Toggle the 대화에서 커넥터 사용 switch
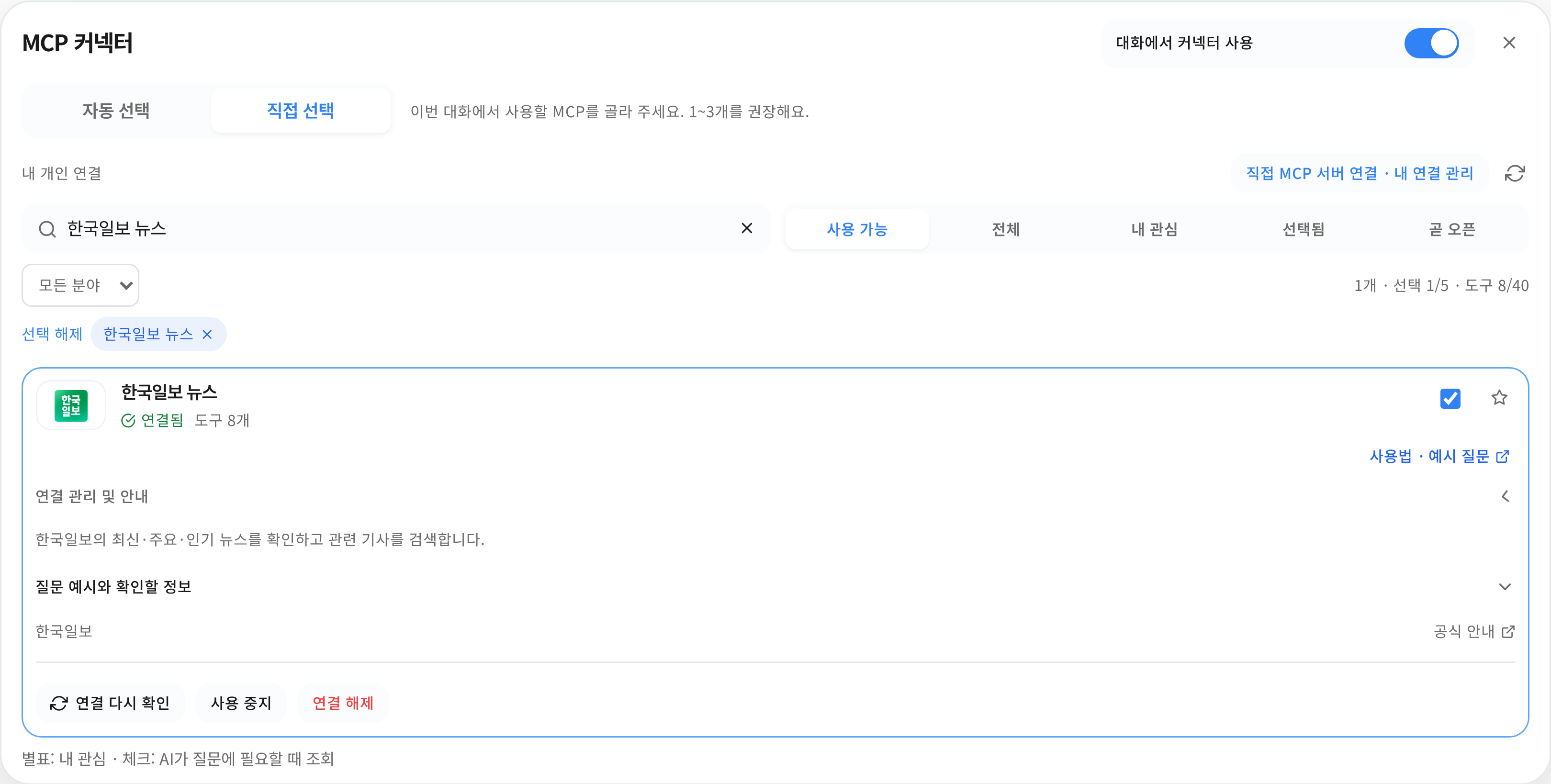 pos(1431,44)
